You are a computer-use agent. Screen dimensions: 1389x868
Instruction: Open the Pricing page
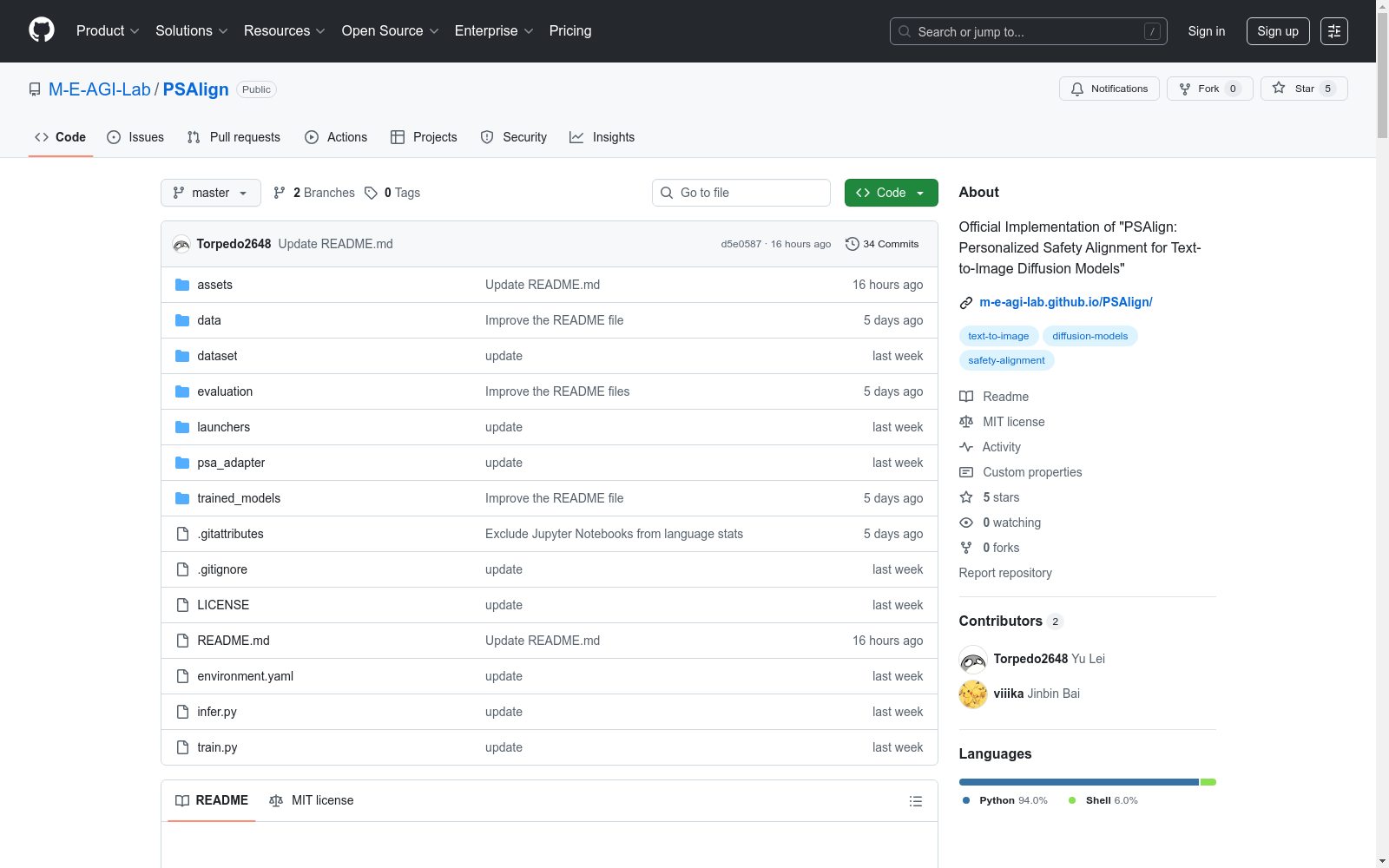570,30
